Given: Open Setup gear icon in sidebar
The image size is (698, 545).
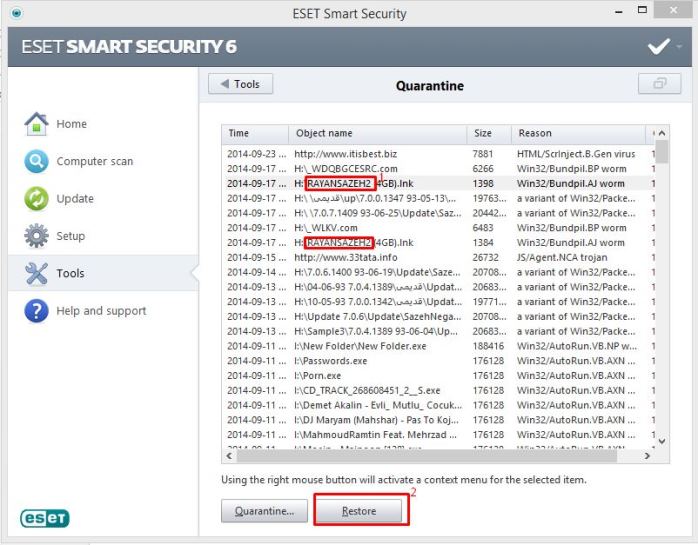Looking at the screenshot, I should [34, 237].
